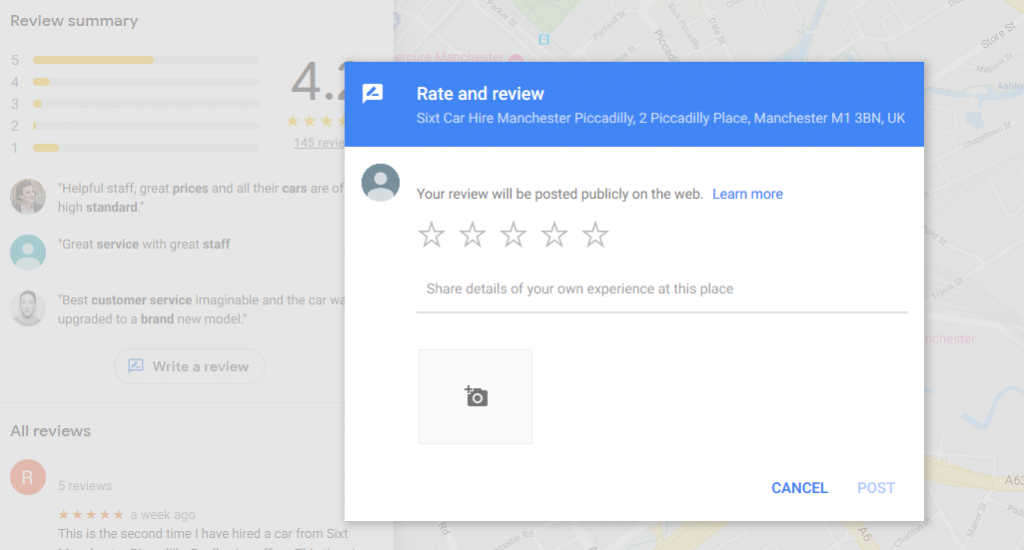The width and height of the screenshot is (1024, 550).
Task: Click the write-review pencil icon in button
Action: pyautogui.click(x=136, y=366)
